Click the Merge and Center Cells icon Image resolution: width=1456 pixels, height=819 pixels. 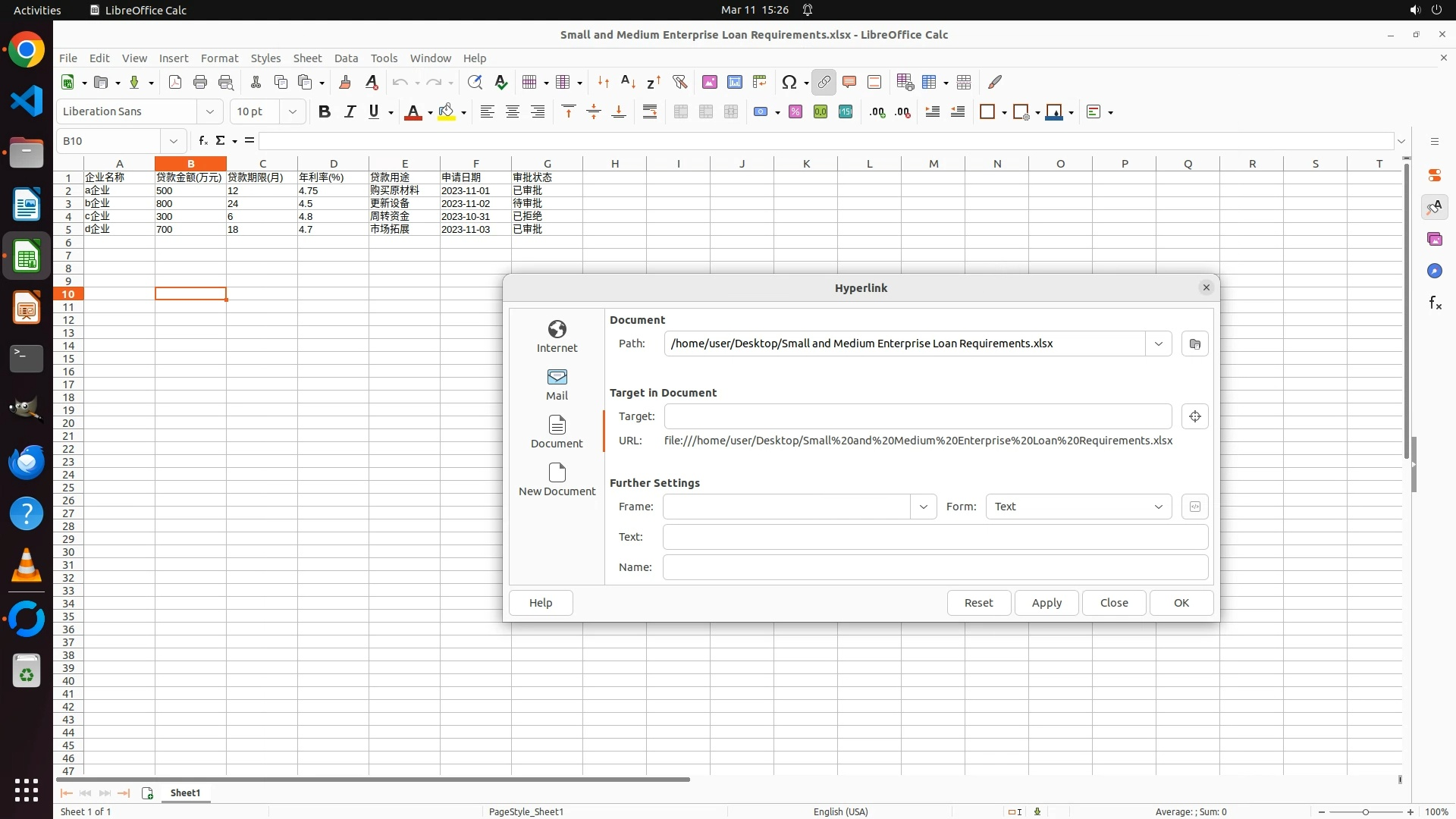(681, 112)
